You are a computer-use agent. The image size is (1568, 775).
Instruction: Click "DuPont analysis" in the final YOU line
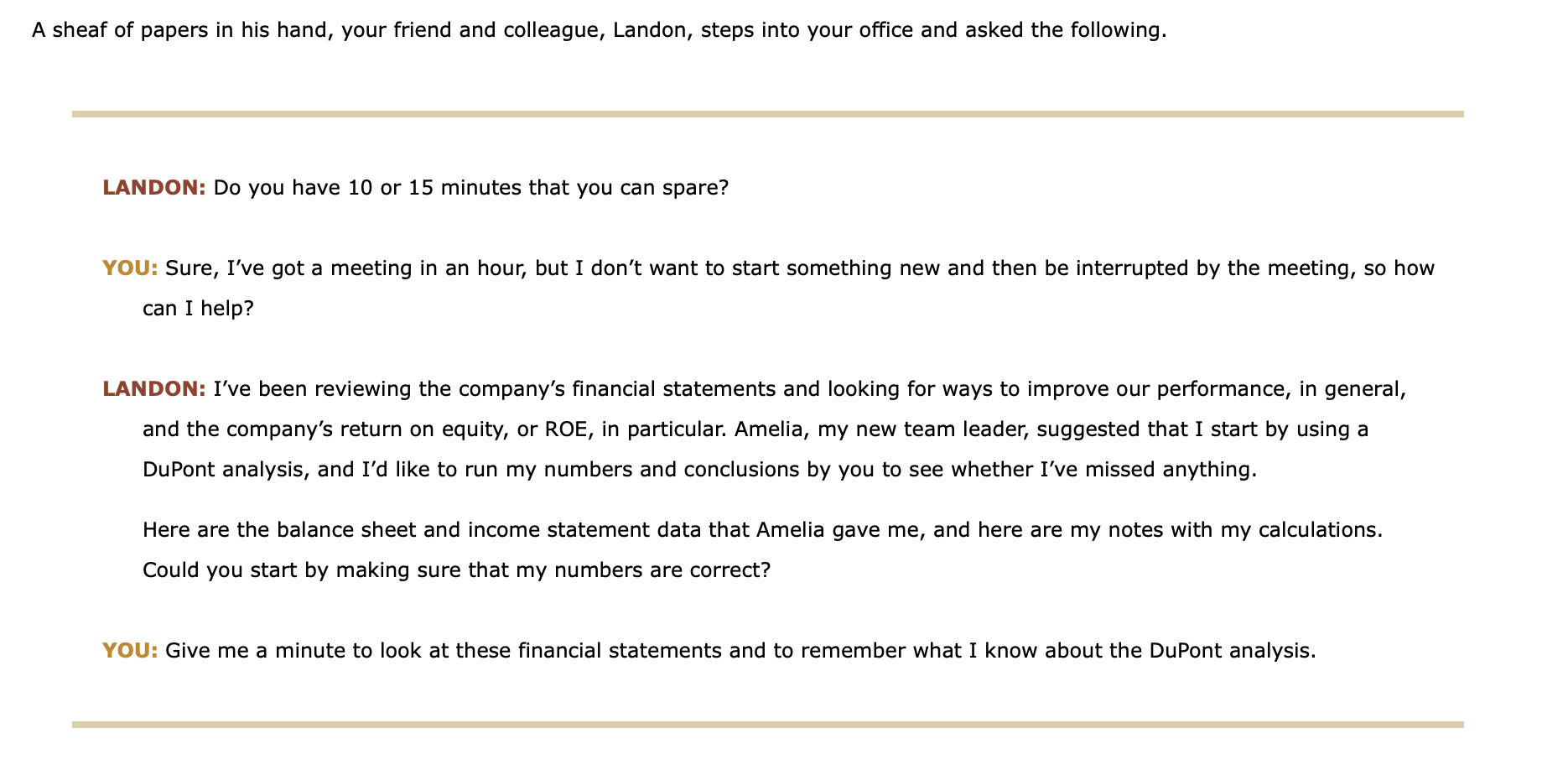1229,651
